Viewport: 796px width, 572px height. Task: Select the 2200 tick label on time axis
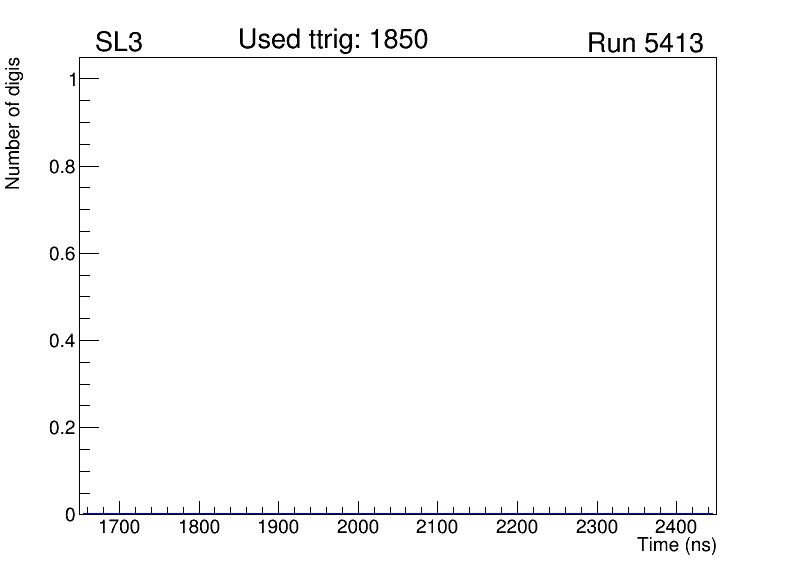click(517, 528)
